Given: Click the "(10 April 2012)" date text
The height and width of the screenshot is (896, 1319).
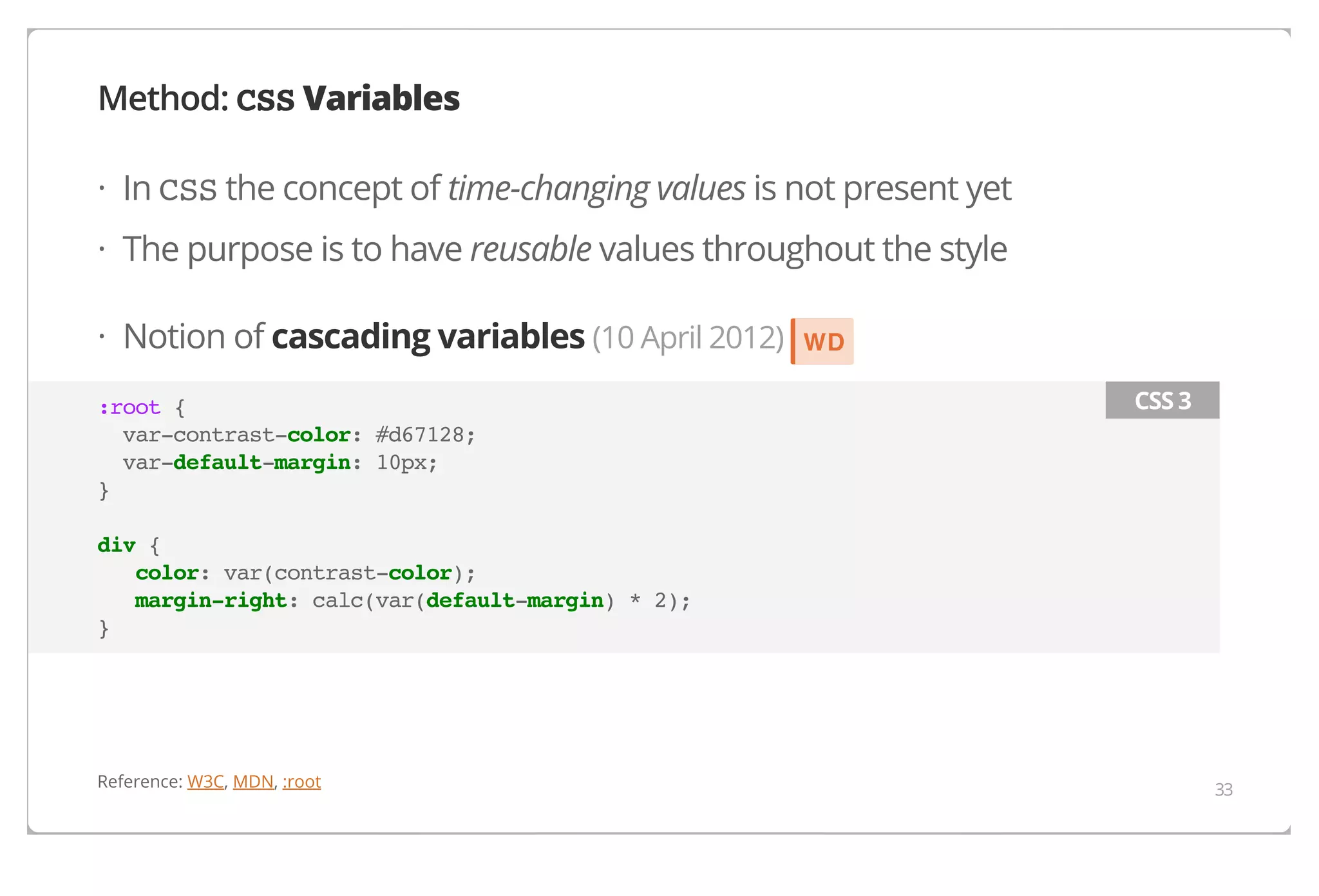Looking at the screenshot, I should 688,338.
